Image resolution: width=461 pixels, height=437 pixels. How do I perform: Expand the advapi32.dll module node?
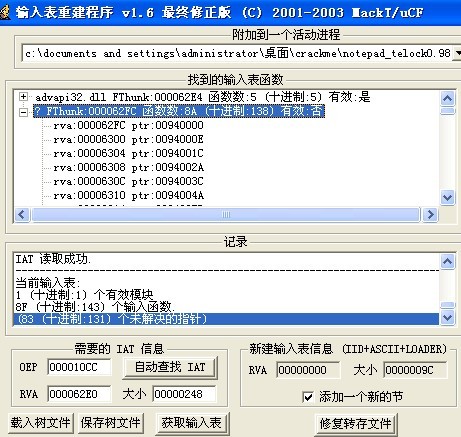pos(23,97)
